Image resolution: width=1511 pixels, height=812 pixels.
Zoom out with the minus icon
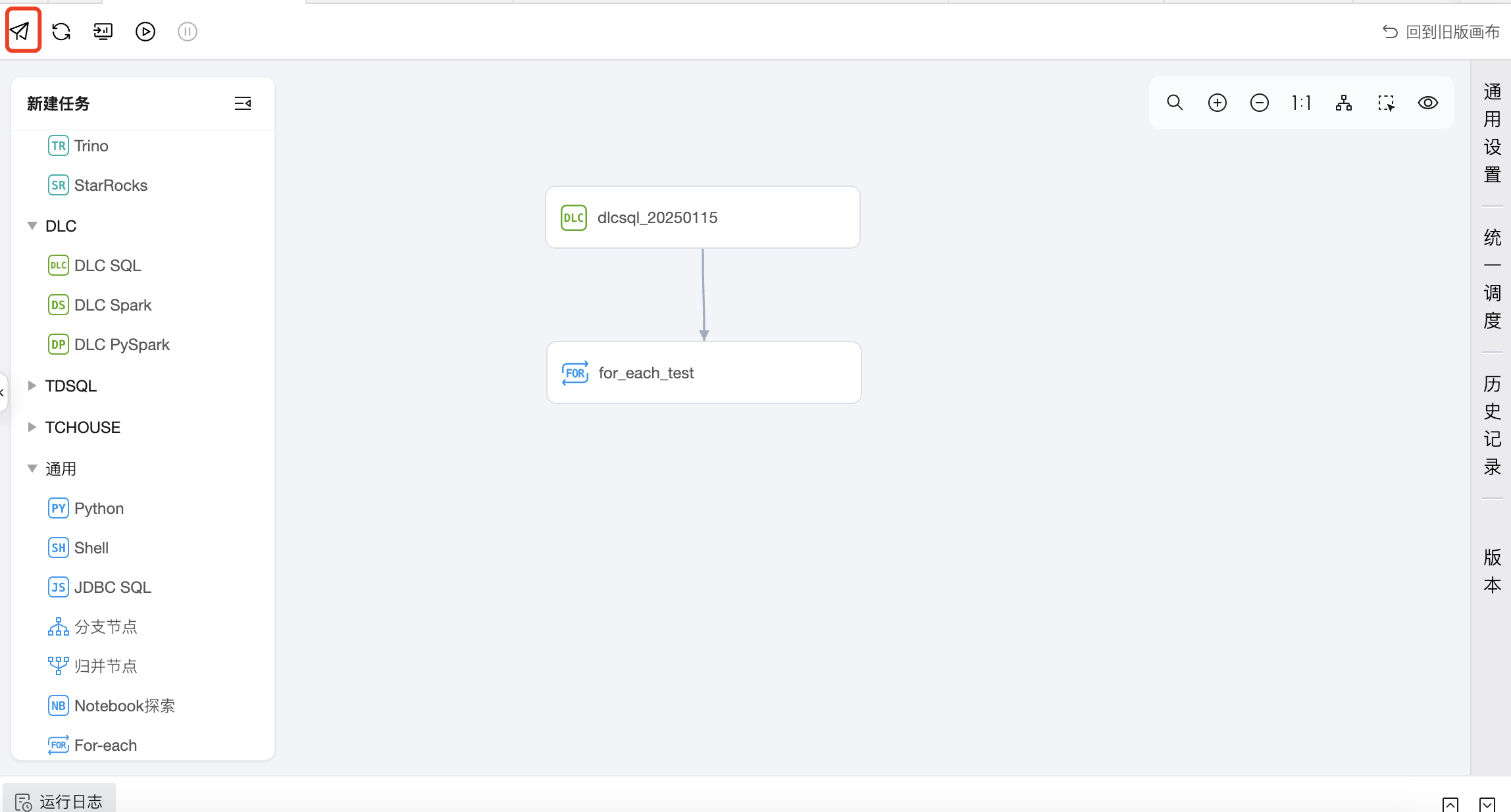tap(1260, 103)
